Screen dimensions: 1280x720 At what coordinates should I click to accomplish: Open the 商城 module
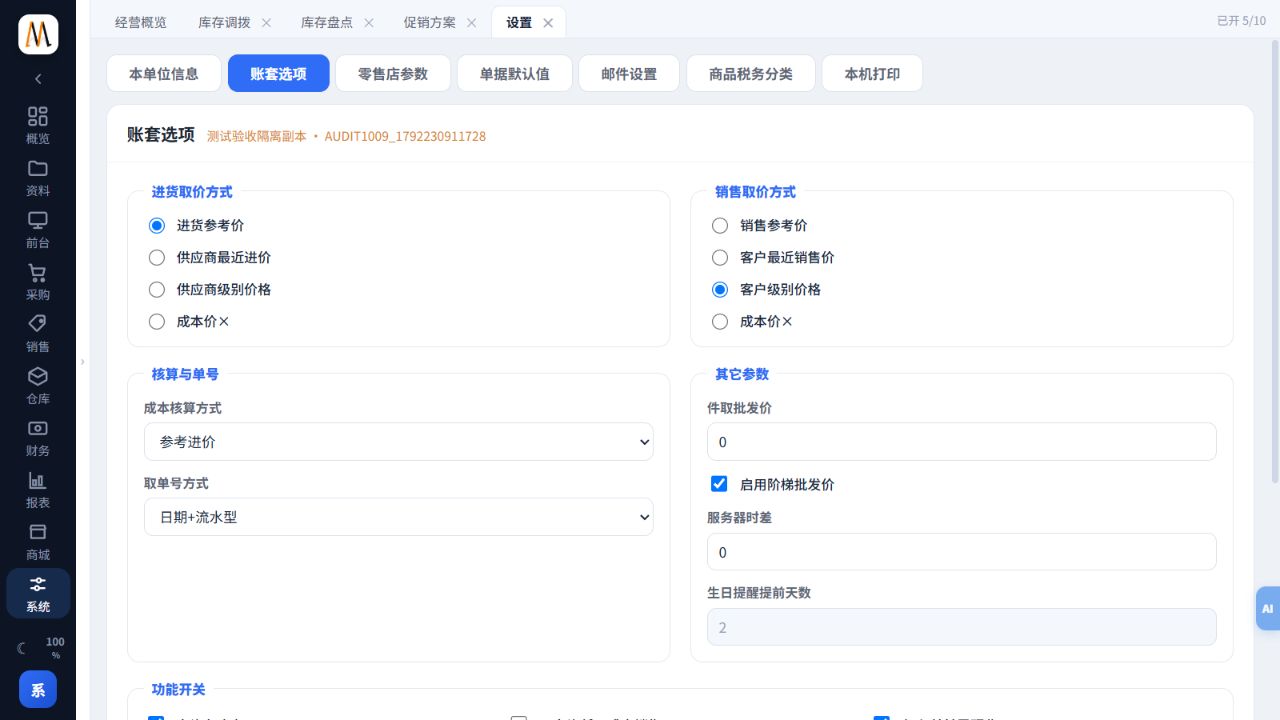[38, 542]
